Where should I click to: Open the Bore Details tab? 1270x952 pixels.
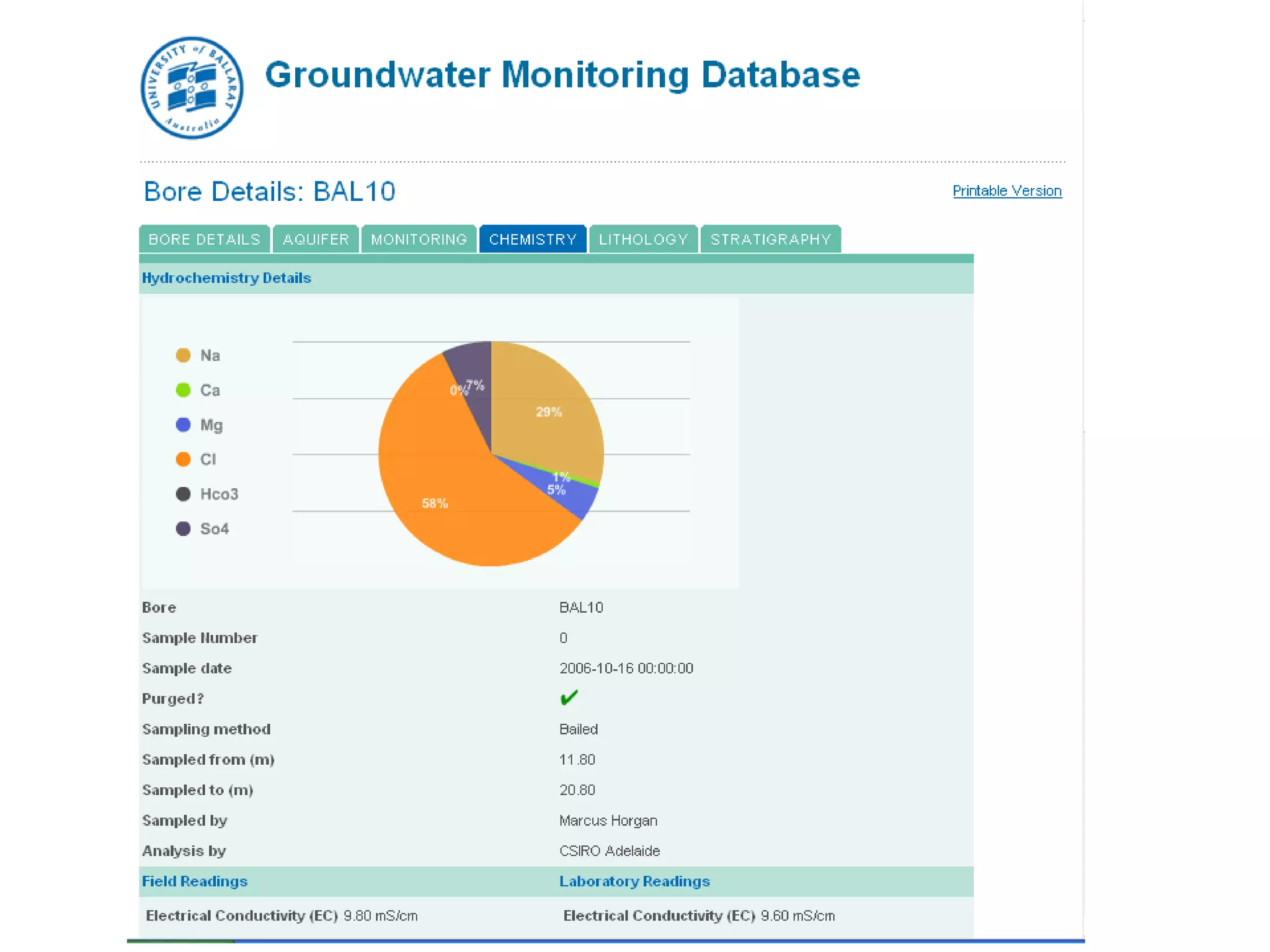[x=205, y=239]
